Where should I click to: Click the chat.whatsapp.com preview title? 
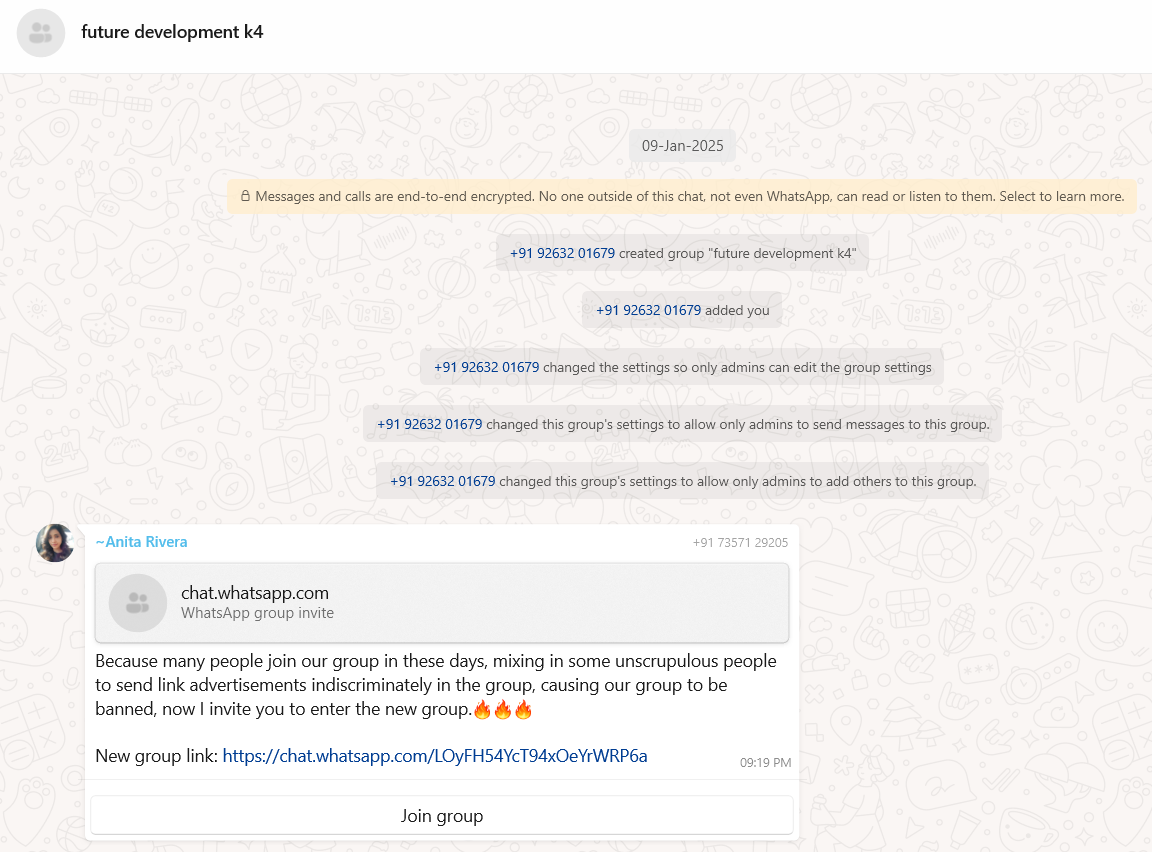(255, 593)
